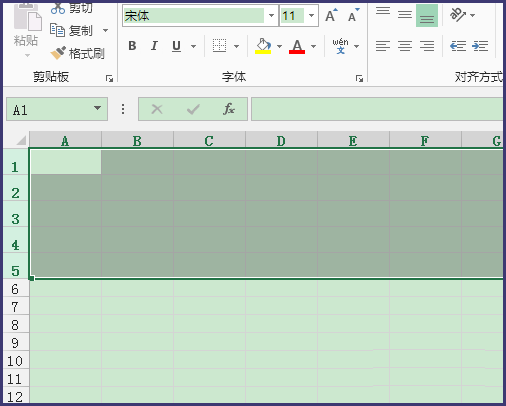Toggle Underline formatting

coord(176,46)
